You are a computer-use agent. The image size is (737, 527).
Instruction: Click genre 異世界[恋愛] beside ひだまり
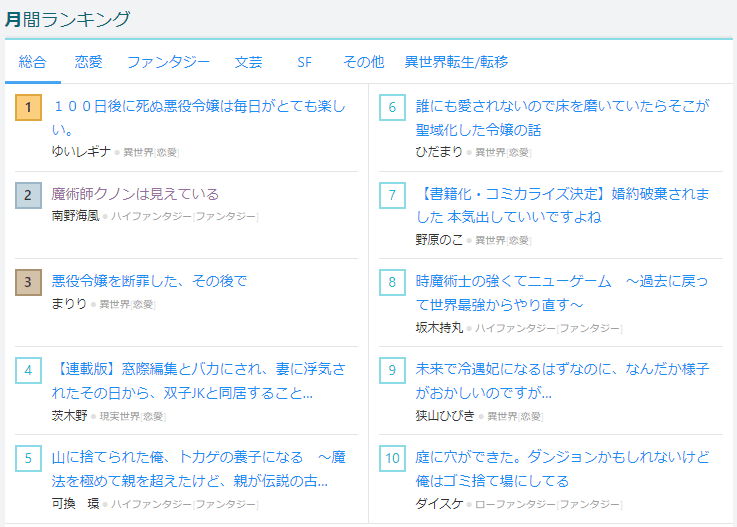pos(503,152)
